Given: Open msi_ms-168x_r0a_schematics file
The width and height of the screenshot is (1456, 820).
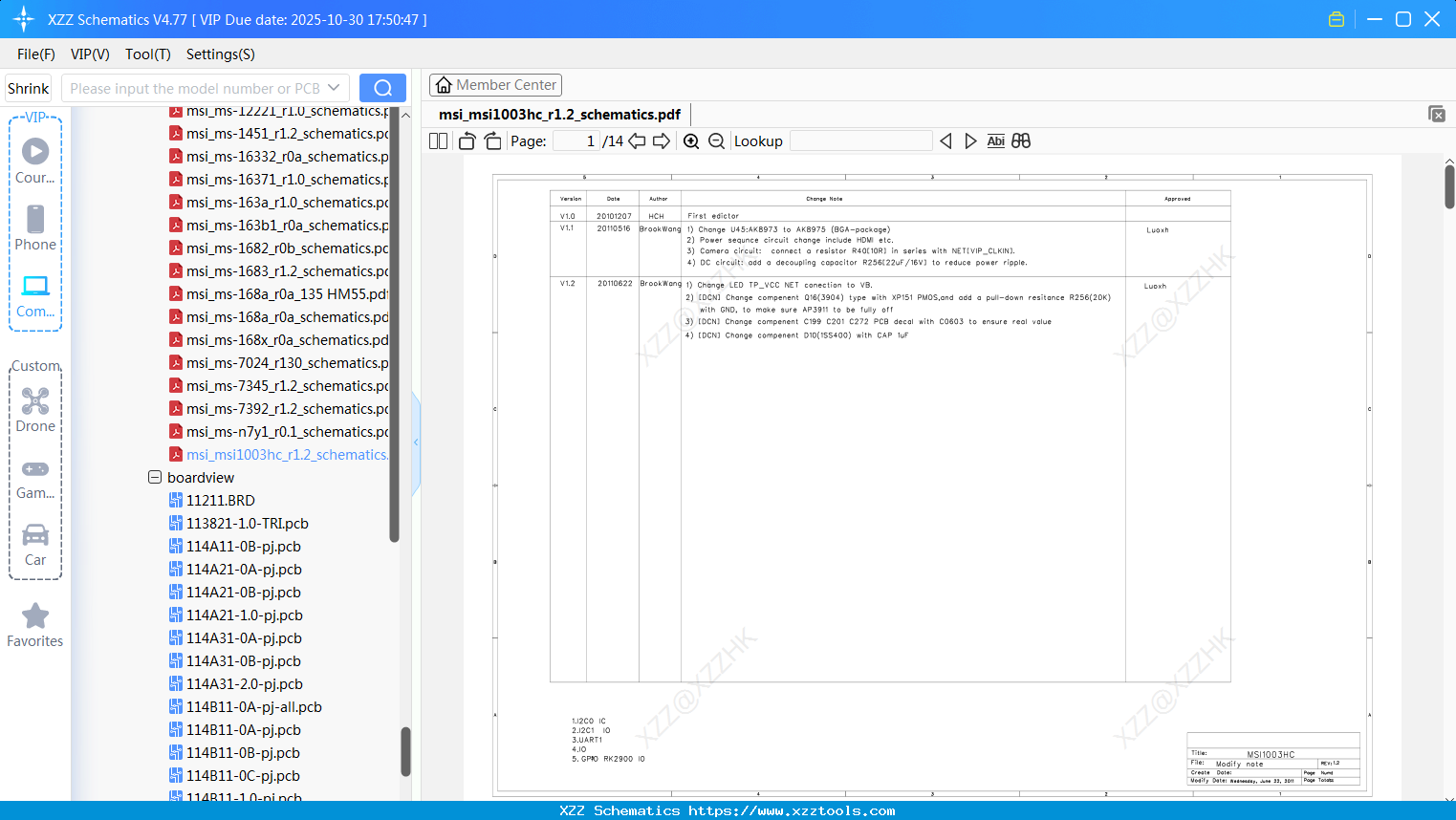Looking at the screenshot, I should 279,340.
